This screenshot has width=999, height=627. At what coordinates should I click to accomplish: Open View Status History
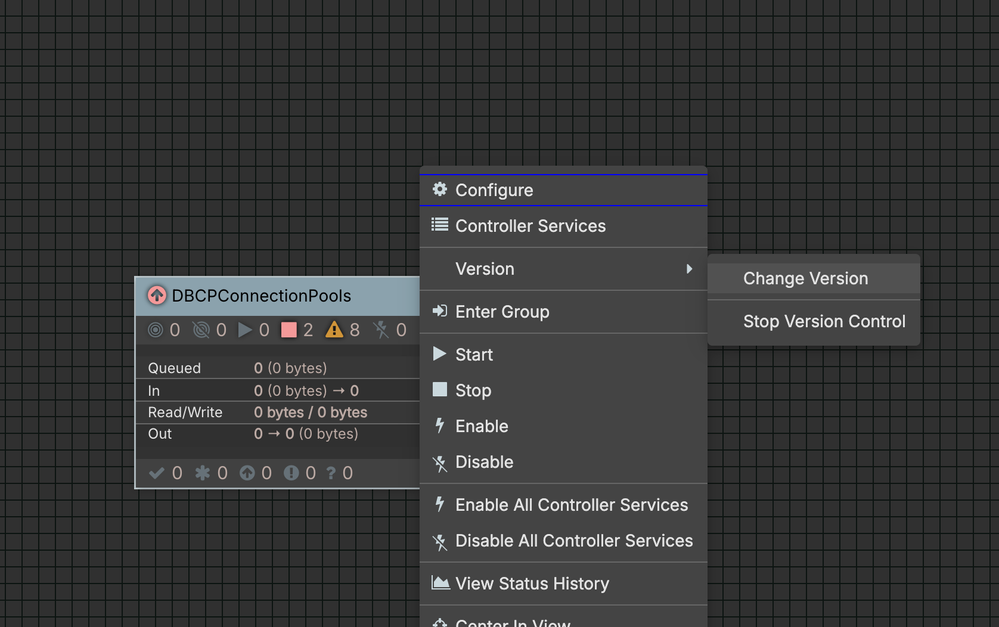563,583
